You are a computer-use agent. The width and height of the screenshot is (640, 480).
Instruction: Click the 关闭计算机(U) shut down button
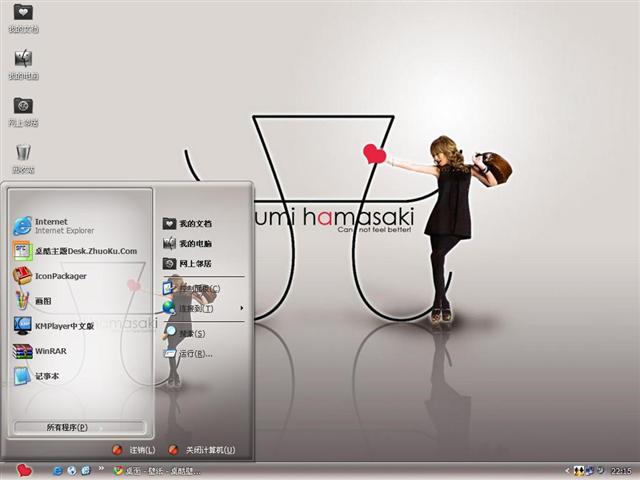(x=202, y=450)
